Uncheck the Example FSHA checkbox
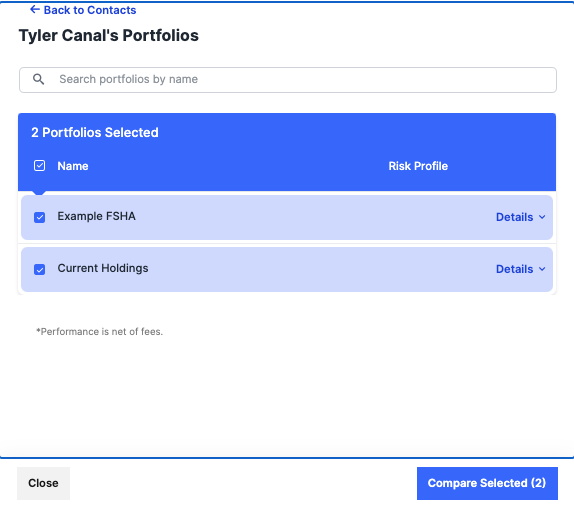Viewport: 574px width, 516px height. [x=40, y=217]
